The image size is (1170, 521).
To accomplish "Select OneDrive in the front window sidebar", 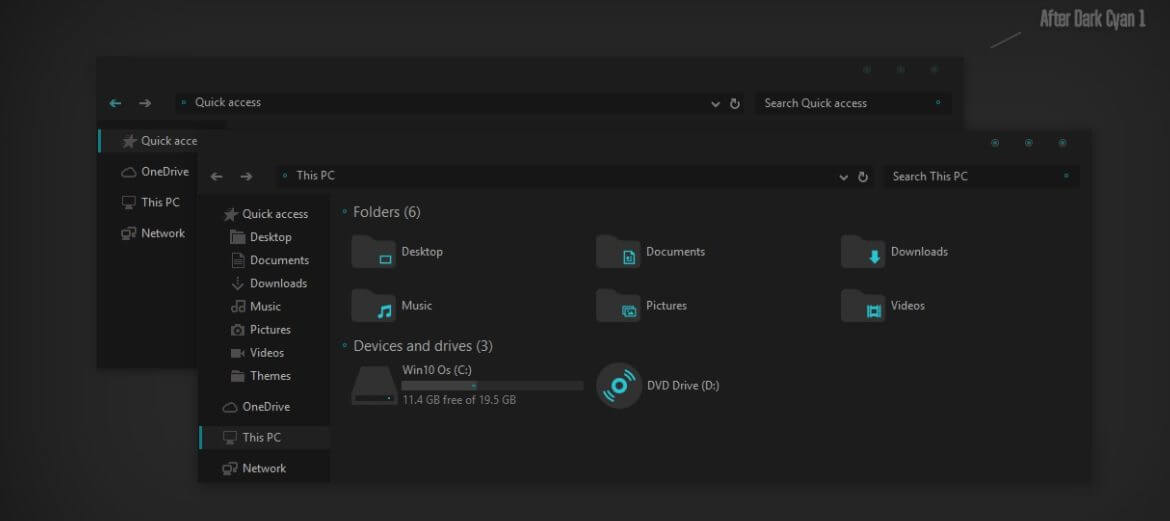I will point(256,408).
